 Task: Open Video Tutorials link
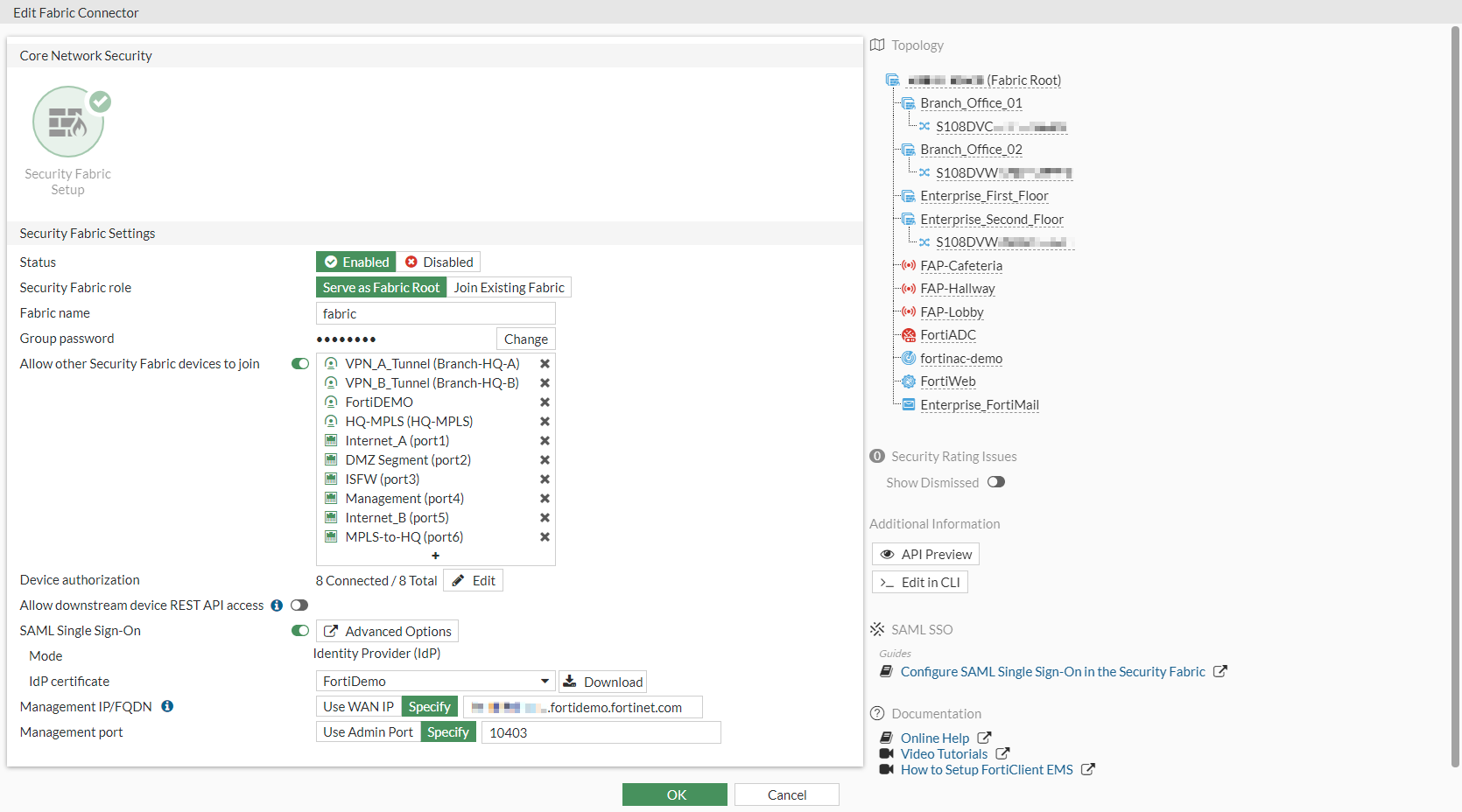[944, 754]
